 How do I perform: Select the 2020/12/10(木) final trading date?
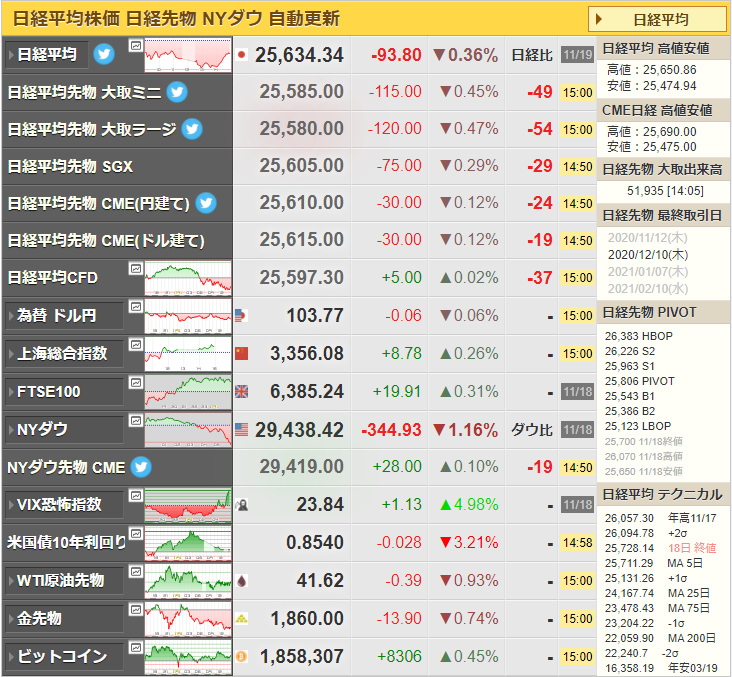tap(648, 255)
